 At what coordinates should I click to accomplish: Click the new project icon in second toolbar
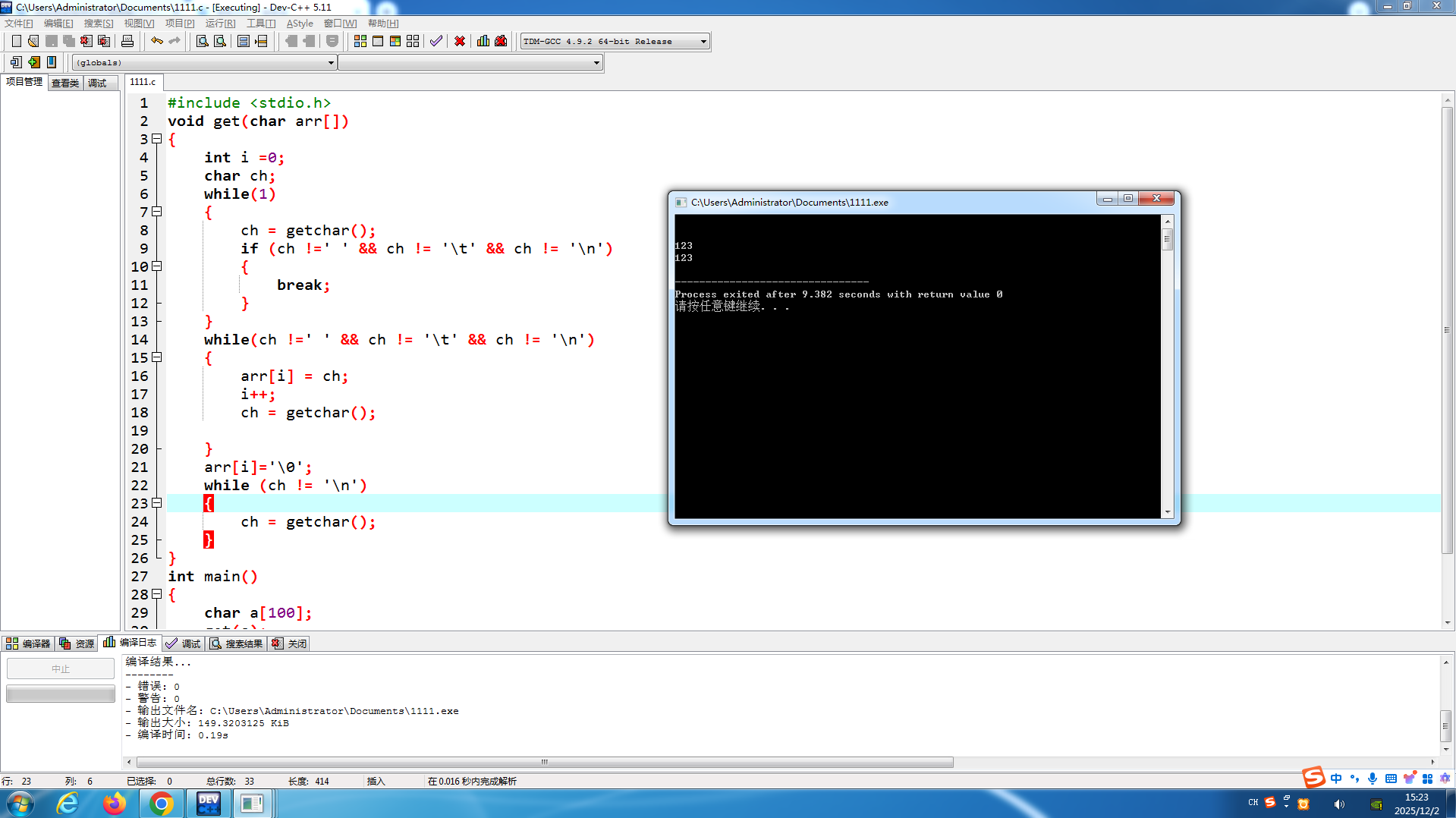click(x=16, y=62)
